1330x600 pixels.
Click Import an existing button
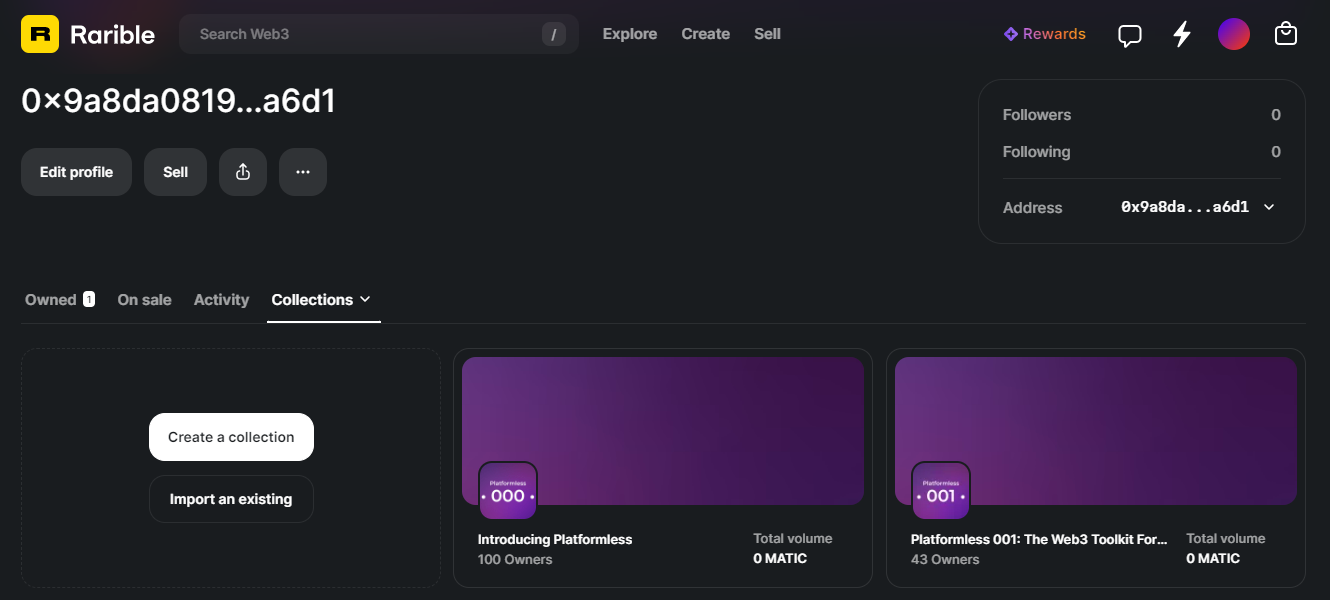(231, 499)
